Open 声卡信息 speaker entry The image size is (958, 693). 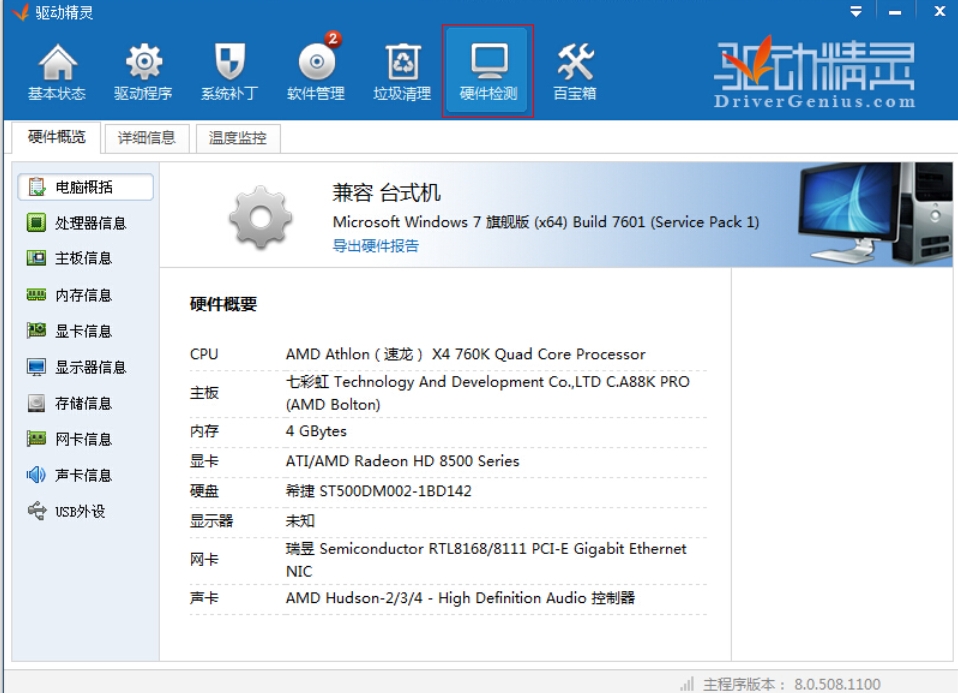click(83, 475)
